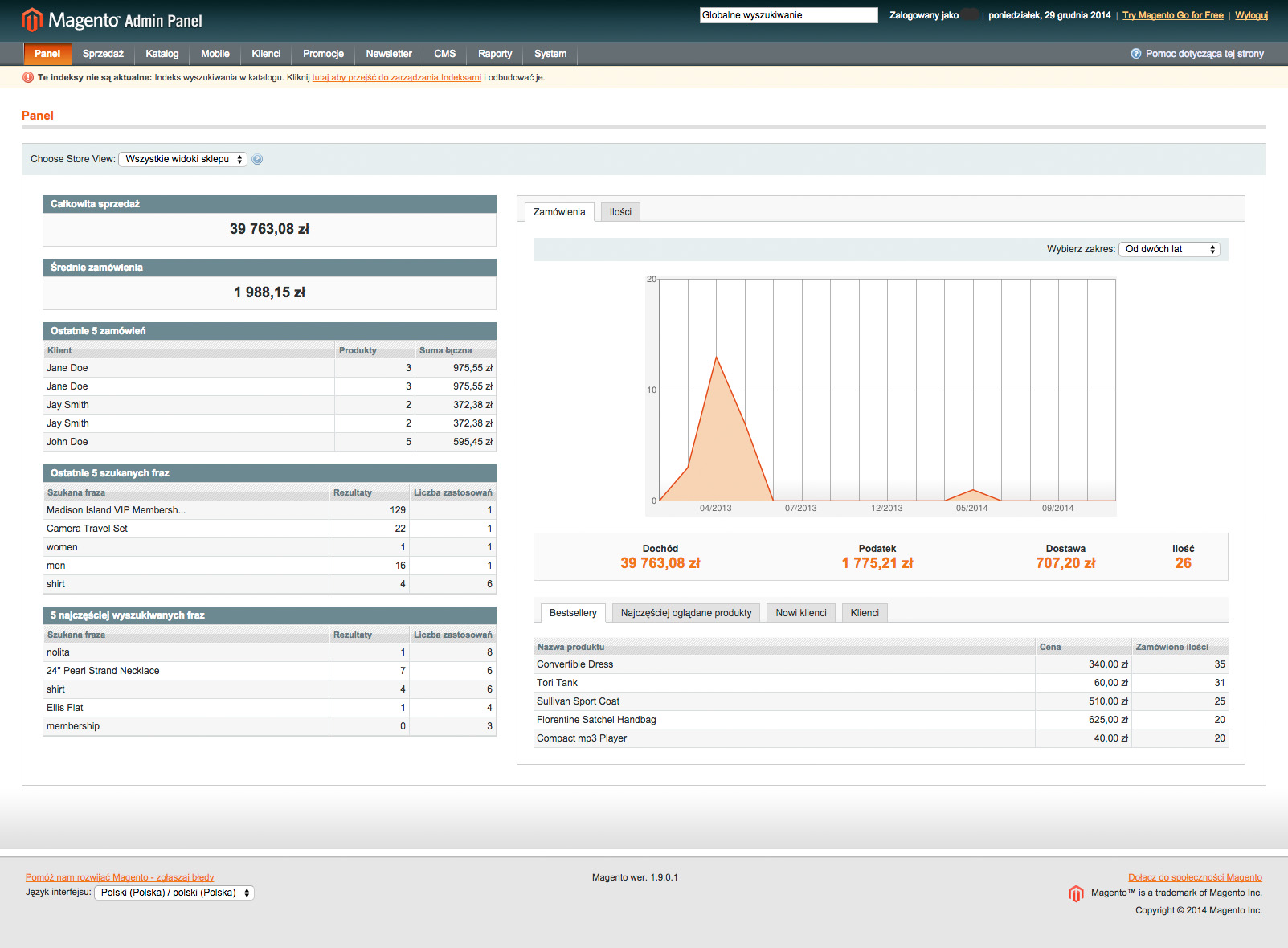Open the Wybierz zakres range dropdown
This screenshot has width=1288, height=948.
tap(1169, 249)
